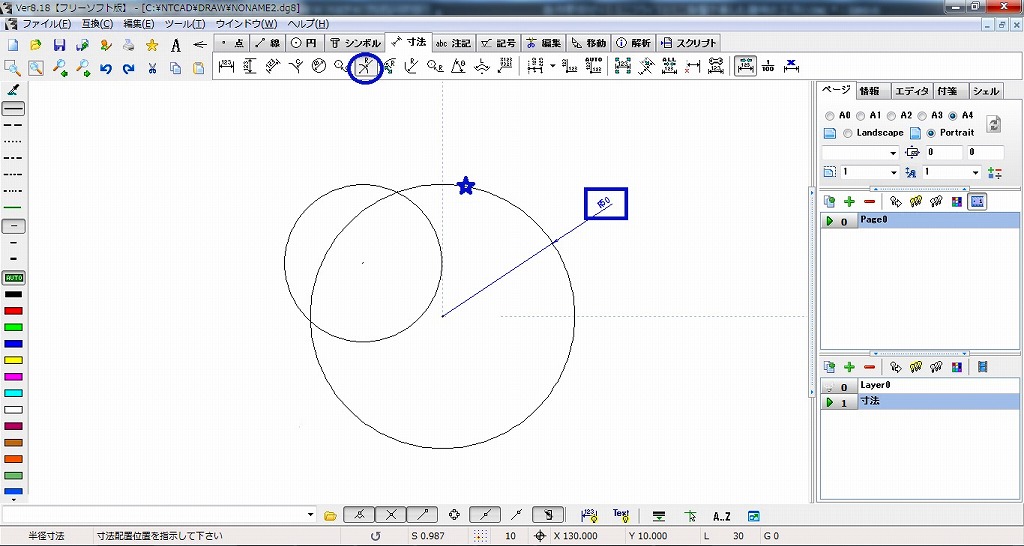Open the ツール(T) menu

click(x=184, y=23)
